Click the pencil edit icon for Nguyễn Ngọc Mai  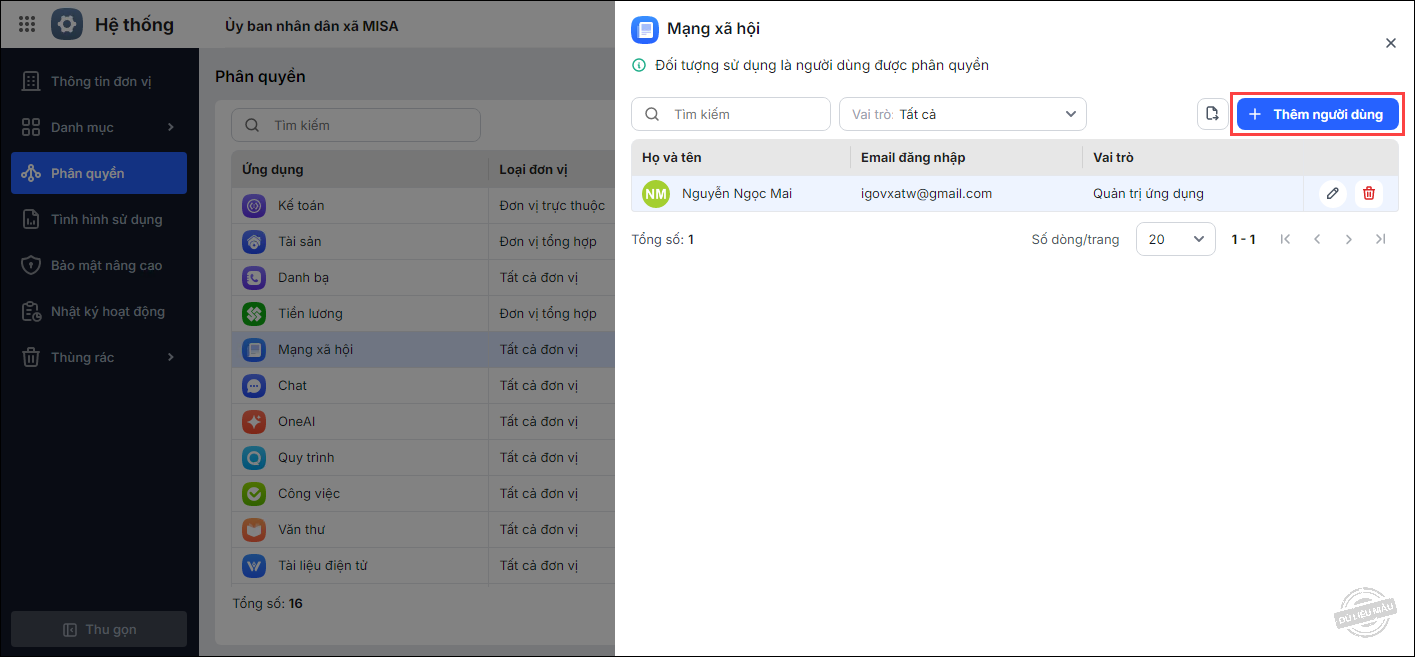1332,194
